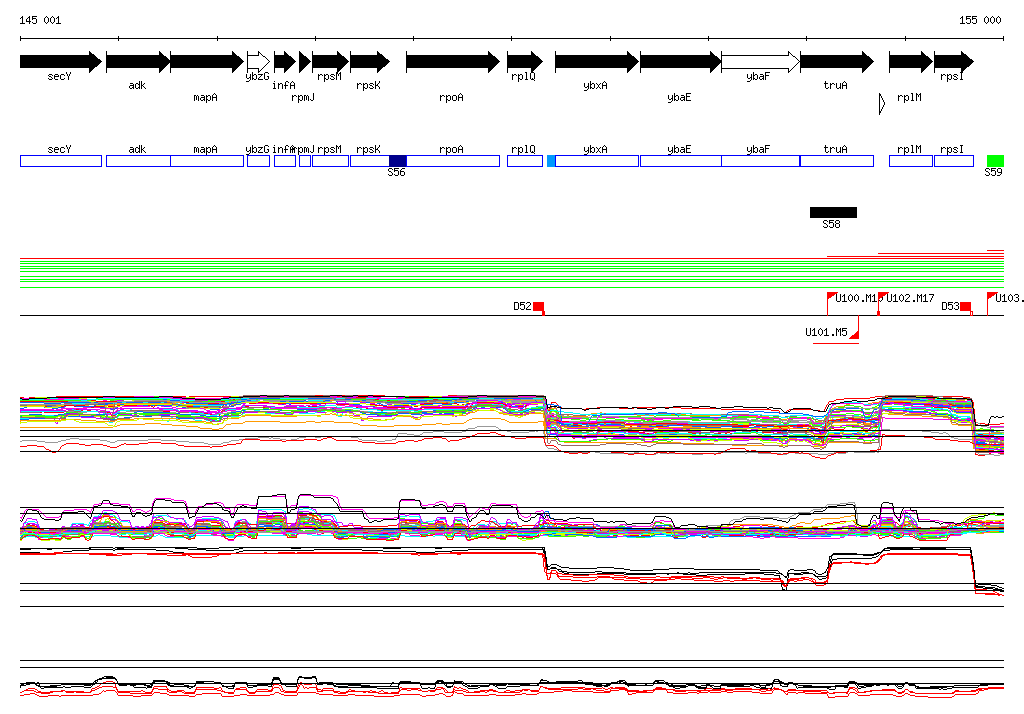Select the red D52 terminator marker
The height and width of the screenshot is (714, 1024).
tap(539, 307)
